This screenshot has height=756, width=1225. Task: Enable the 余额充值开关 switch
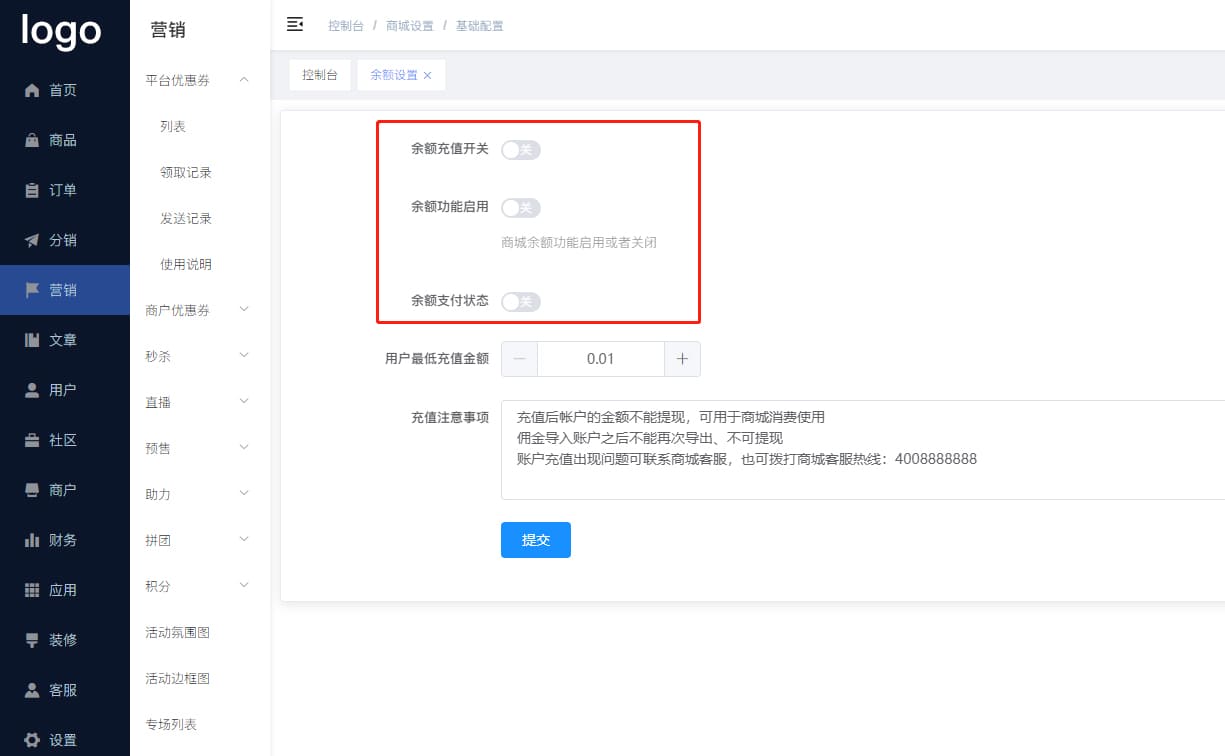pyautogui.click(x=520, y=150)
